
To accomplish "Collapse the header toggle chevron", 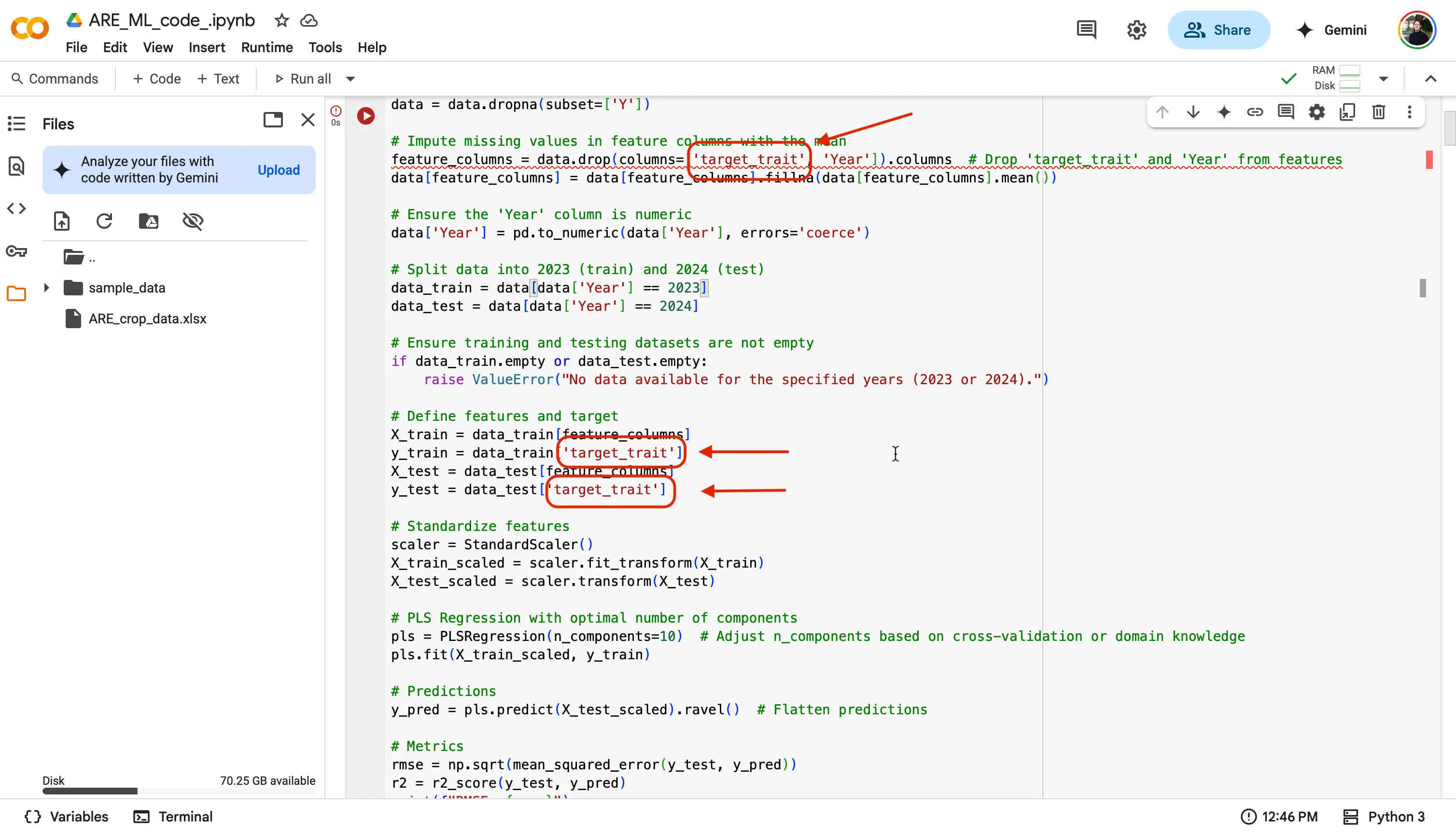I will click(x=1430, y=79).
